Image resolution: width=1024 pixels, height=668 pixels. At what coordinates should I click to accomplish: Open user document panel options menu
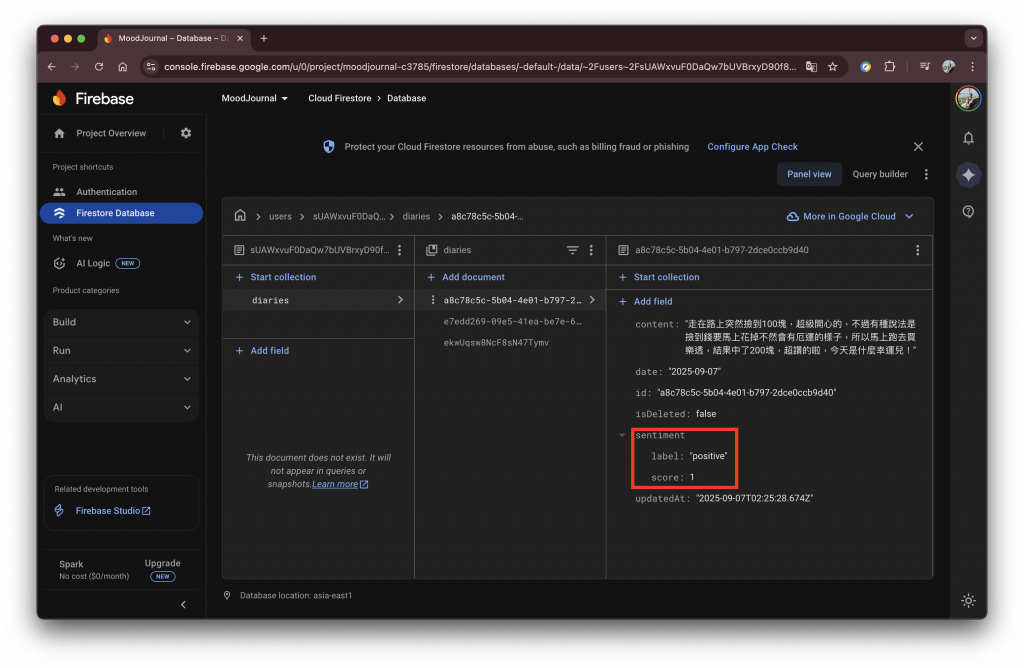click(x=400, y=250)
